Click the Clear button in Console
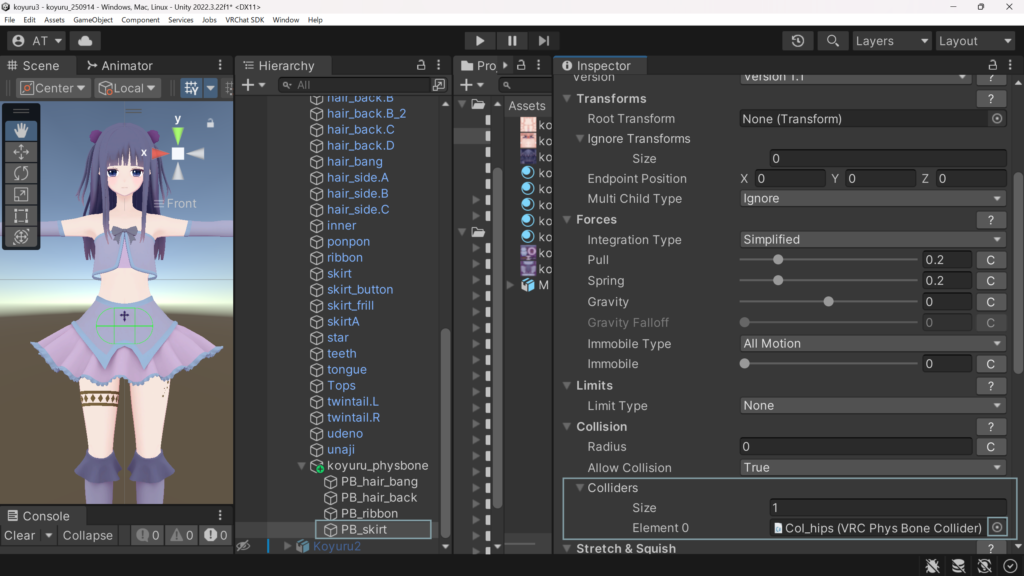Image resolution: width=1024 pixels, height=576 pixels. tap(19, 535)
